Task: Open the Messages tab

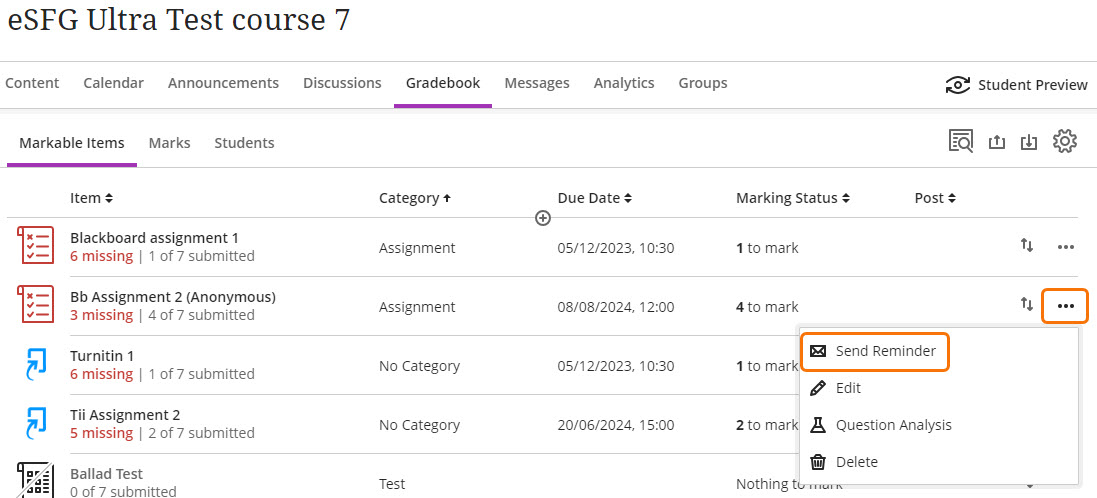Action: (537, 83)
